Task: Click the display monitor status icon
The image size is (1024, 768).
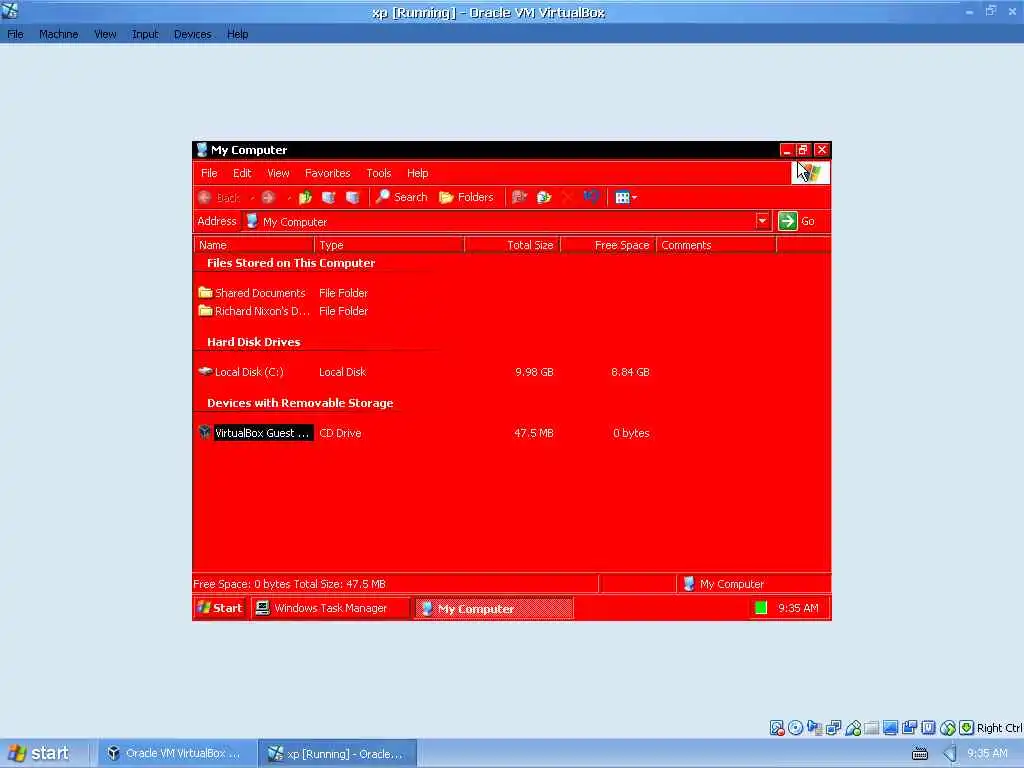Action: click(x=891, y=728)
